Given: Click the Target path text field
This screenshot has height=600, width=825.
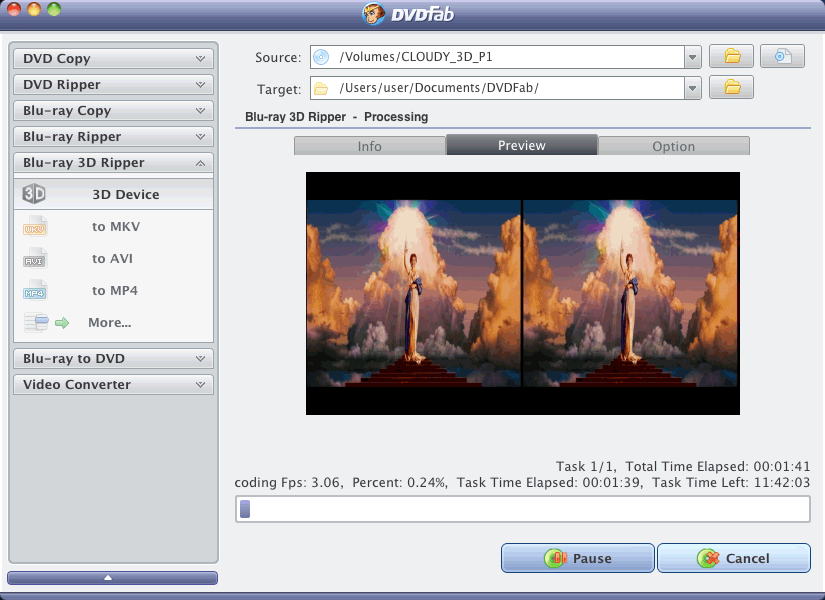Looking at the screenshot, I should pos(497,88).
